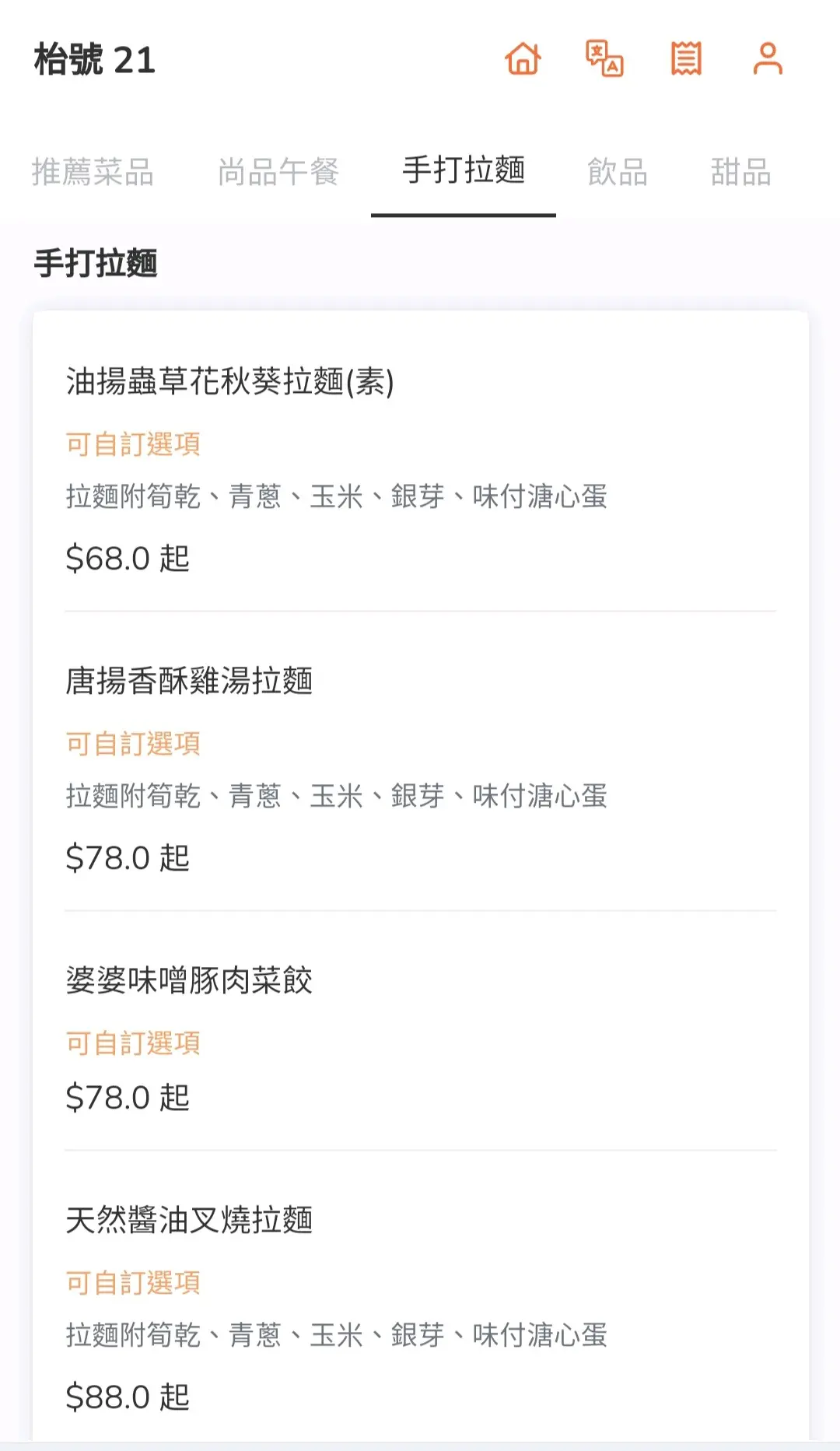Select 婆婆味噌豚肉菜餃 dish

coord(189,980)
